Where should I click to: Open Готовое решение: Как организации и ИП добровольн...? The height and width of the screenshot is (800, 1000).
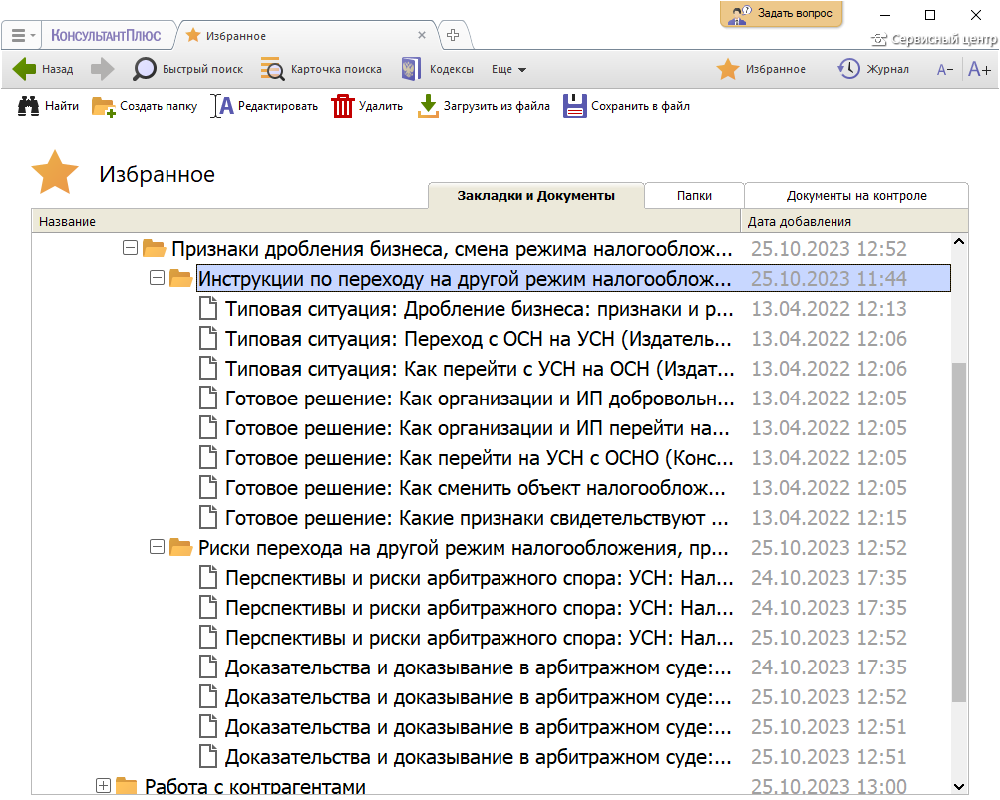click(479, 399)
